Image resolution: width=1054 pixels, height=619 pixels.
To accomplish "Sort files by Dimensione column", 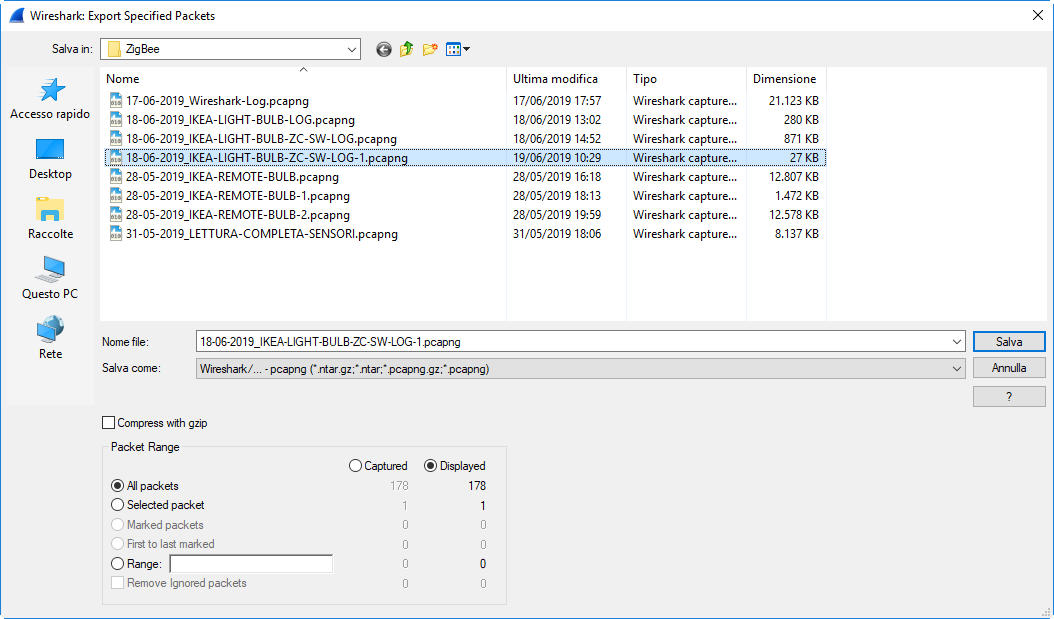I will 786,79.
